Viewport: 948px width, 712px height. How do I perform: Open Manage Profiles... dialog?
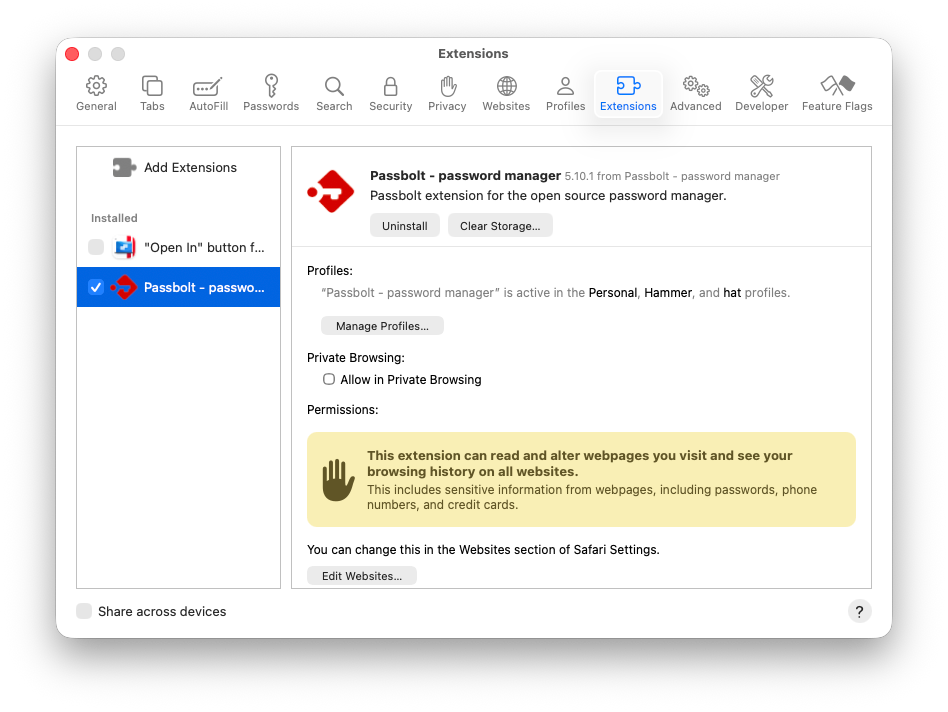[x=382, y=326]
